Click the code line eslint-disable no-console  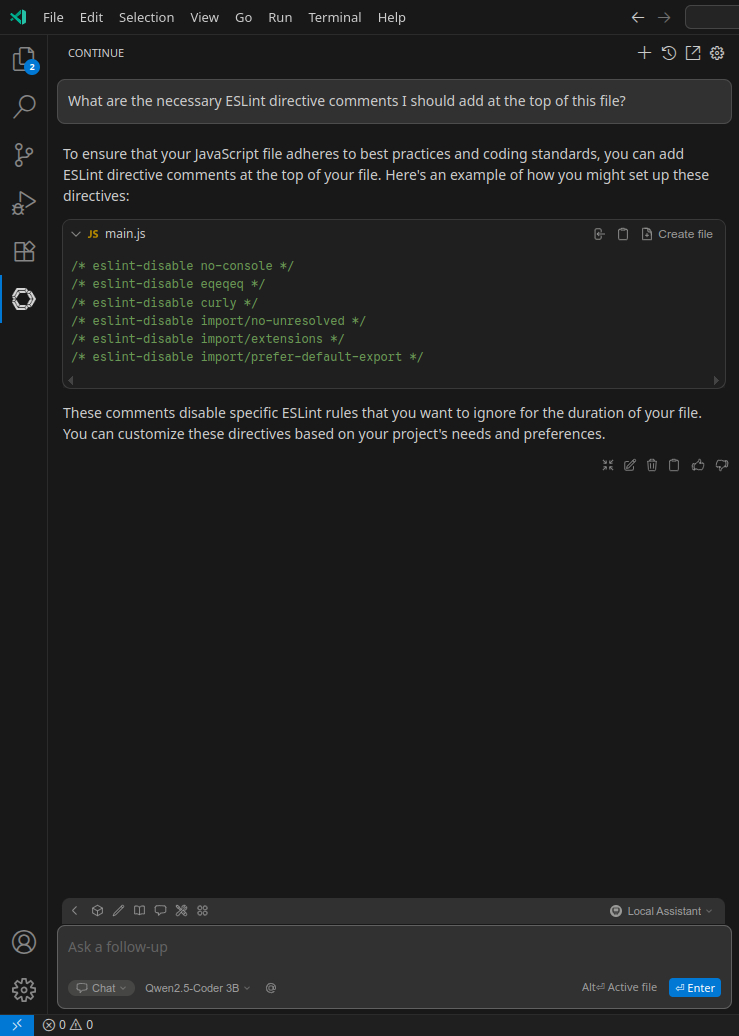[x=182, y=266]
